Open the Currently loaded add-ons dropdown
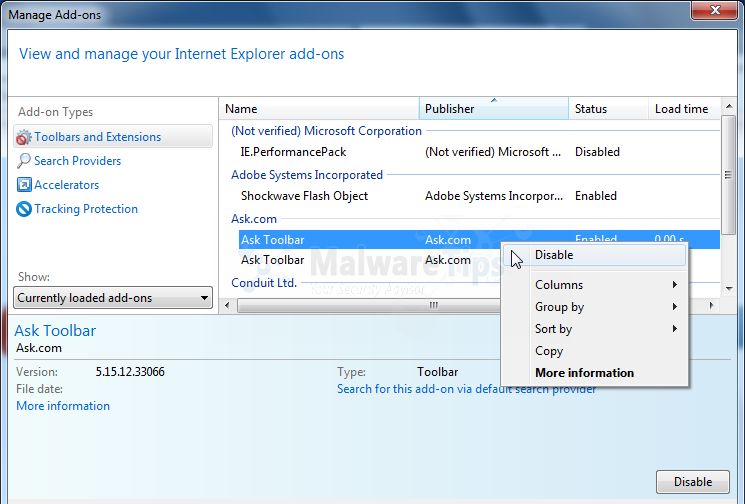 (x=113, y=298)
